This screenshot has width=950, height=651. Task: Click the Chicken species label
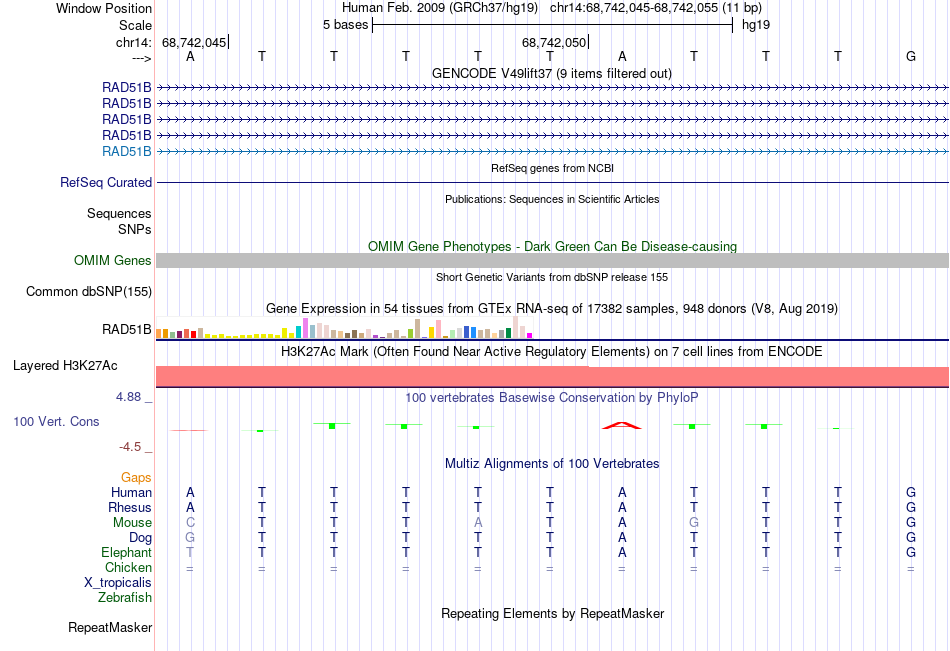pos(128,567)
